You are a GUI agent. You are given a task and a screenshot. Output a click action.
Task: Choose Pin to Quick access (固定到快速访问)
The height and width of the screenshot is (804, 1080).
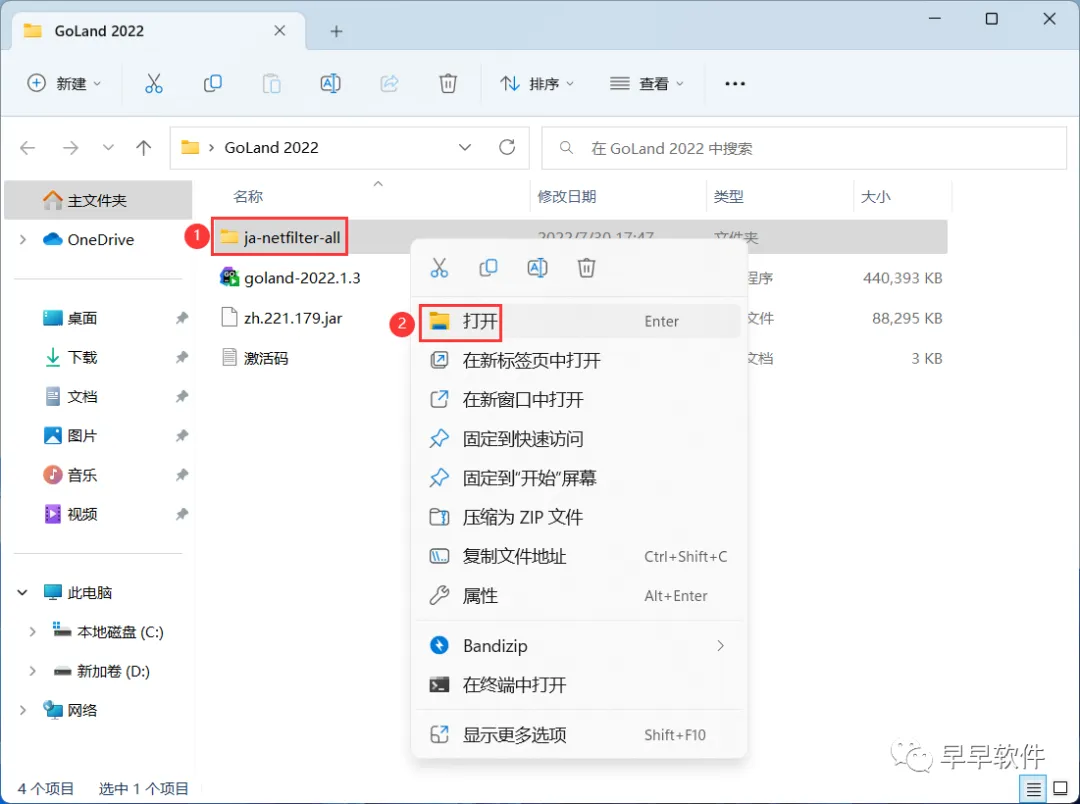point(579,439)
